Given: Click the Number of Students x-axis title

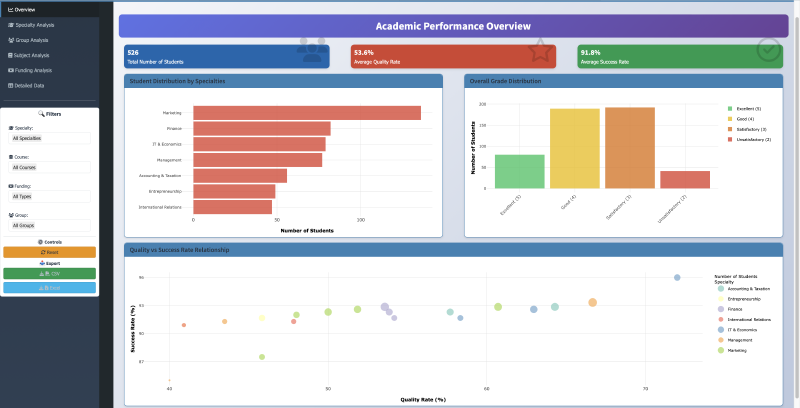Looking at the screenshot, I should pyautogui.click(x=307, y=231).
